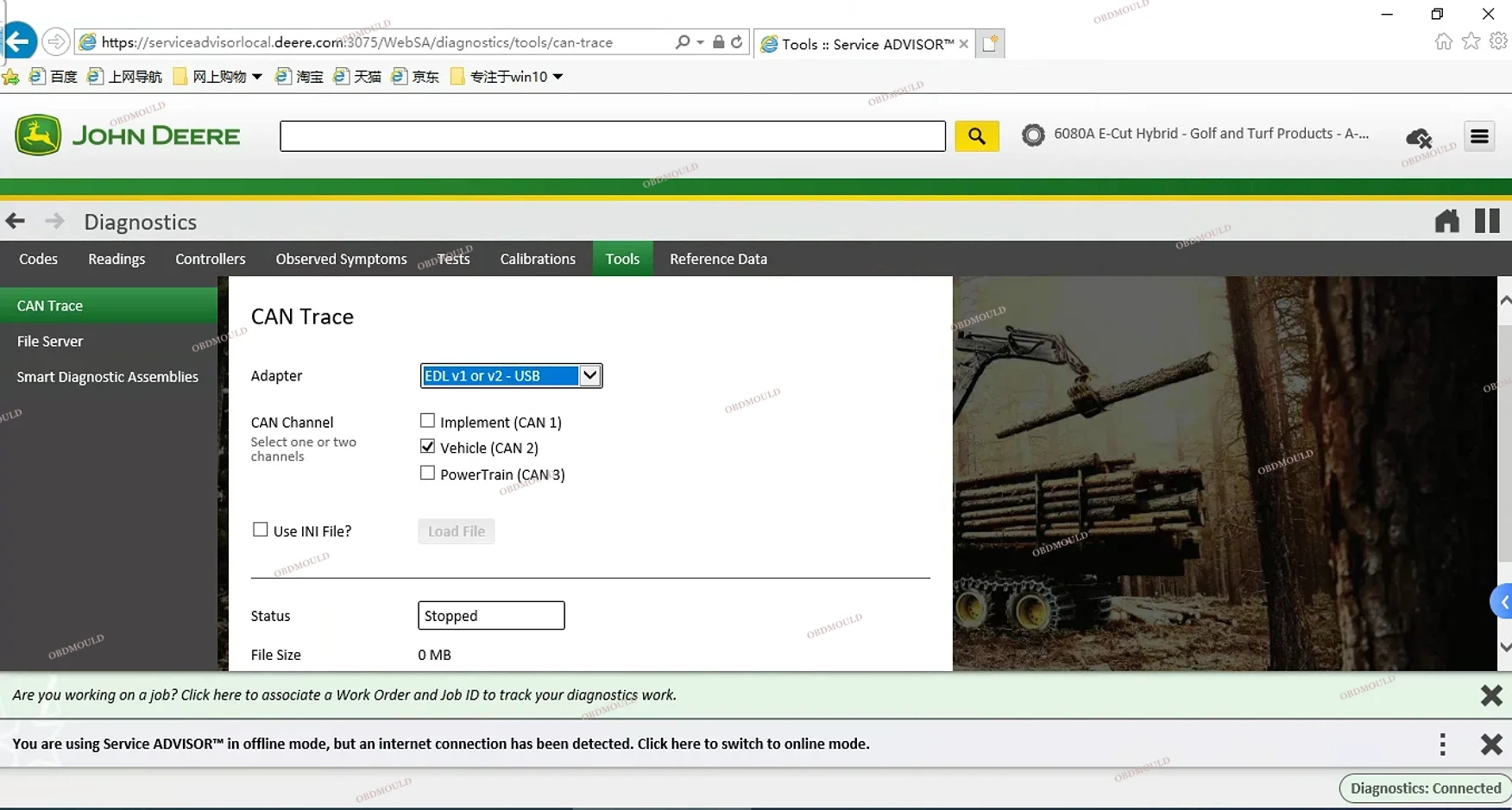The width and height of the screenshot is (1512, 810).
Task: Click the yellow search magnifier button
Action: pyautogui.click(x=976, y=136)
